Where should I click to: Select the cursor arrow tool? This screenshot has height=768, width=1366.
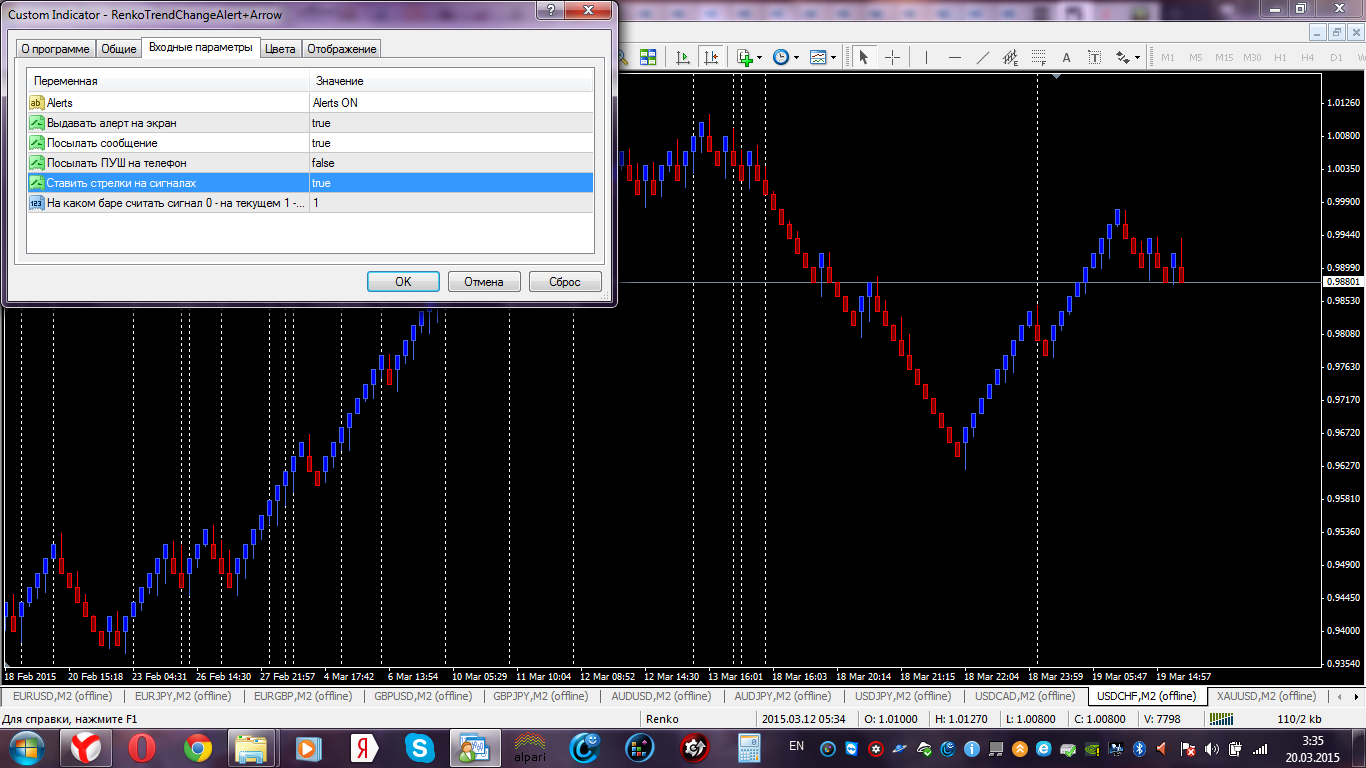(863, 57)
